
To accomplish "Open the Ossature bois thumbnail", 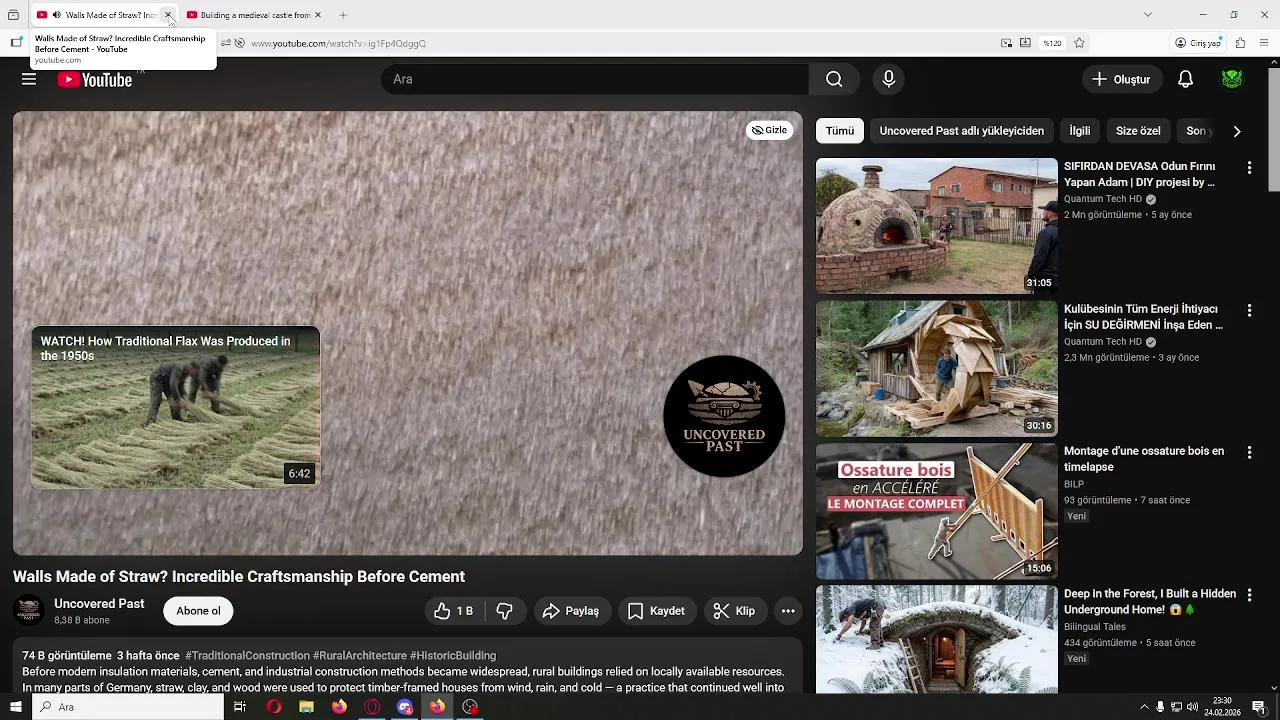I will tap(936, 511).
